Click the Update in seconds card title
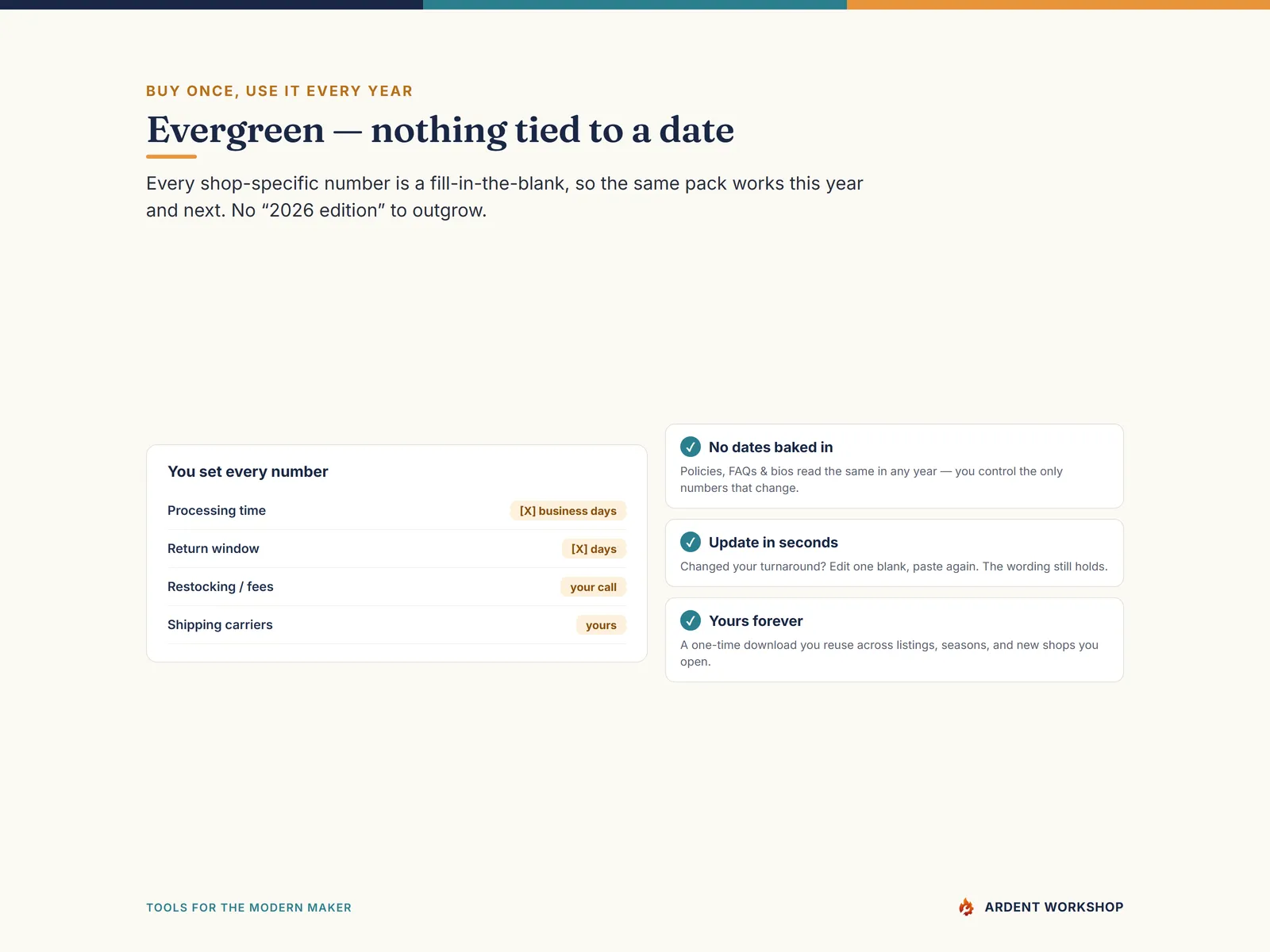 773,542
